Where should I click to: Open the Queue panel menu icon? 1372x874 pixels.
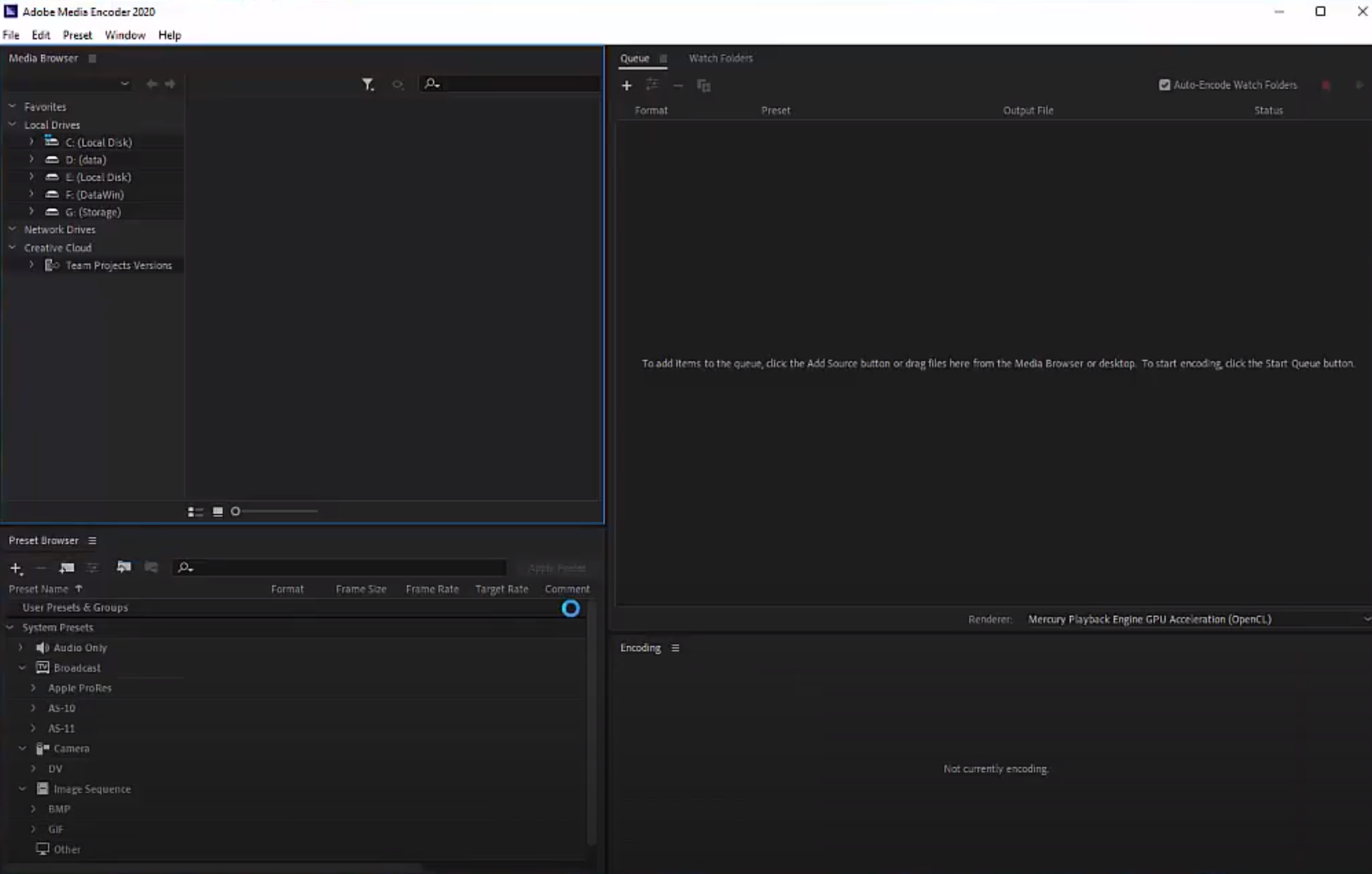pyautogui.click(x=663, y=58)
